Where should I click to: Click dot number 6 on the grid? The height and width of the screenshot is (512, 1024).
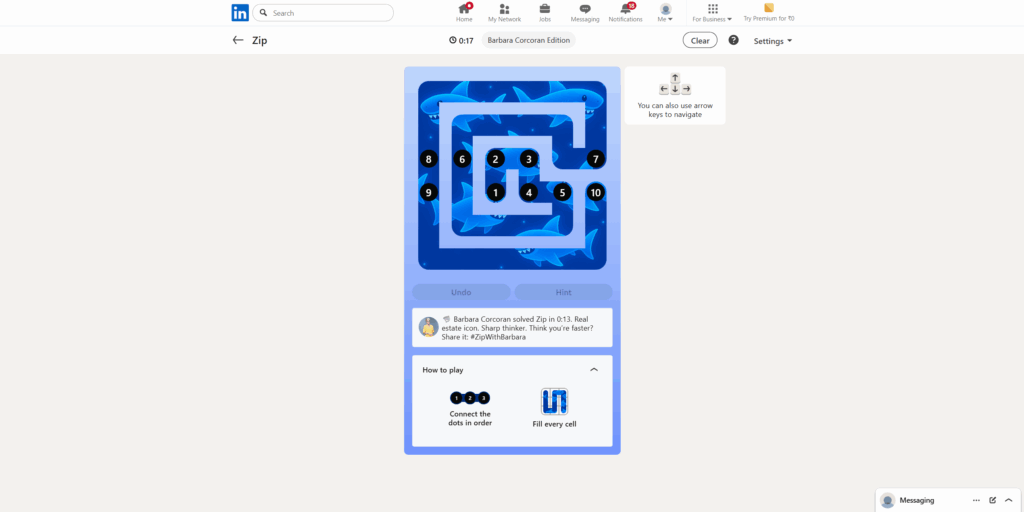pyautogui.click(x=462, y=159)
